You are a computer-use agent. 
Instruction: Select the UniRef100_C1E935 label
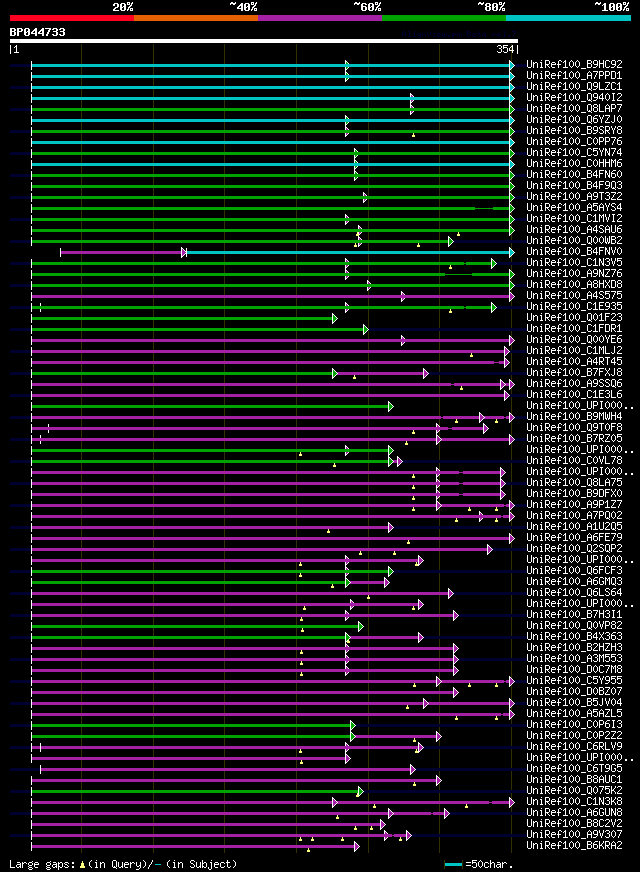click(x=574, y=306)
